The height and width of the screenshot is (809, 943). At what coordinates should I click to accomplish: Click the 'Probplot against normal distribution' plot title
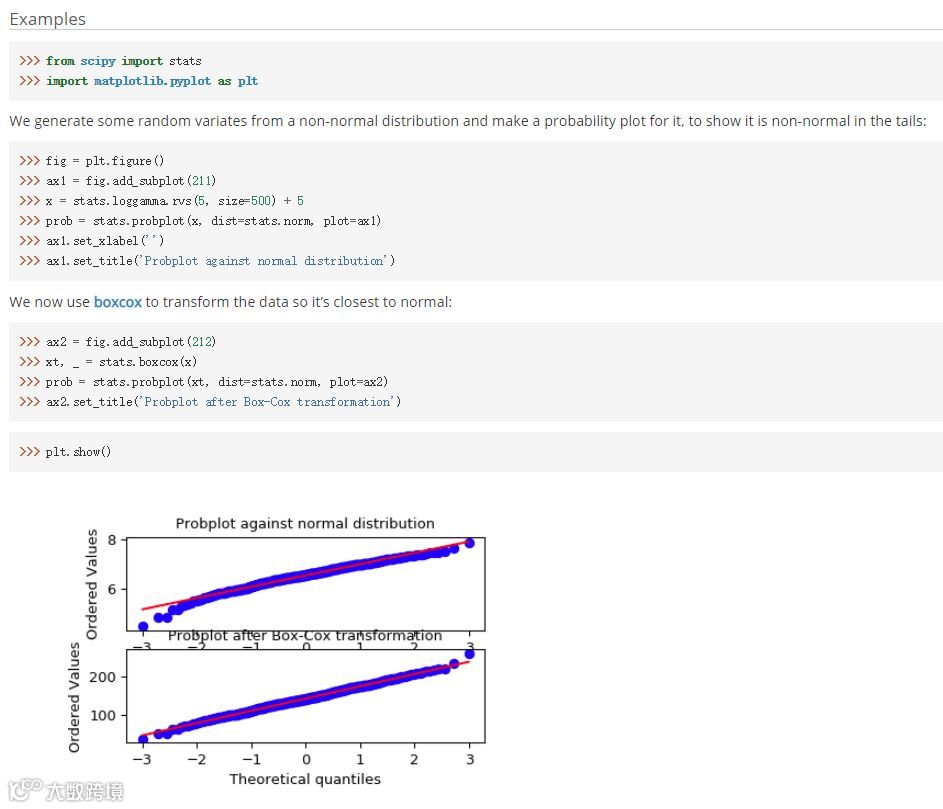[305, 523]
